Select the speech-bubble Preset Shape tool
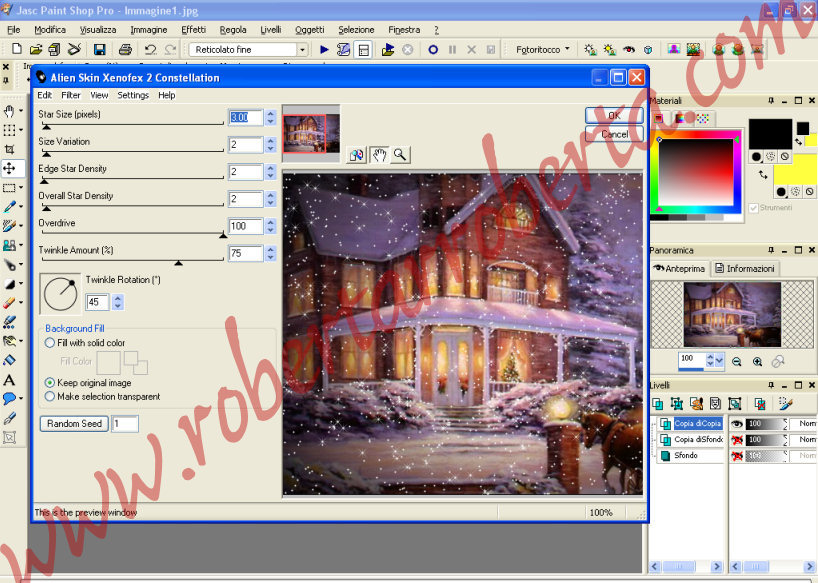This screenshot has width=818, height=583. pyautogui.click(x=9, y=398)
